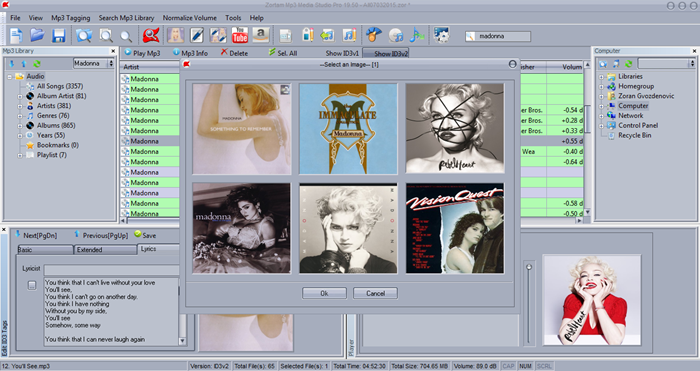Select the Something to Remember album cover
Image resolution: width=700 pixels, height=371 pixels.
pyautogui.click(x=242, y=129)
